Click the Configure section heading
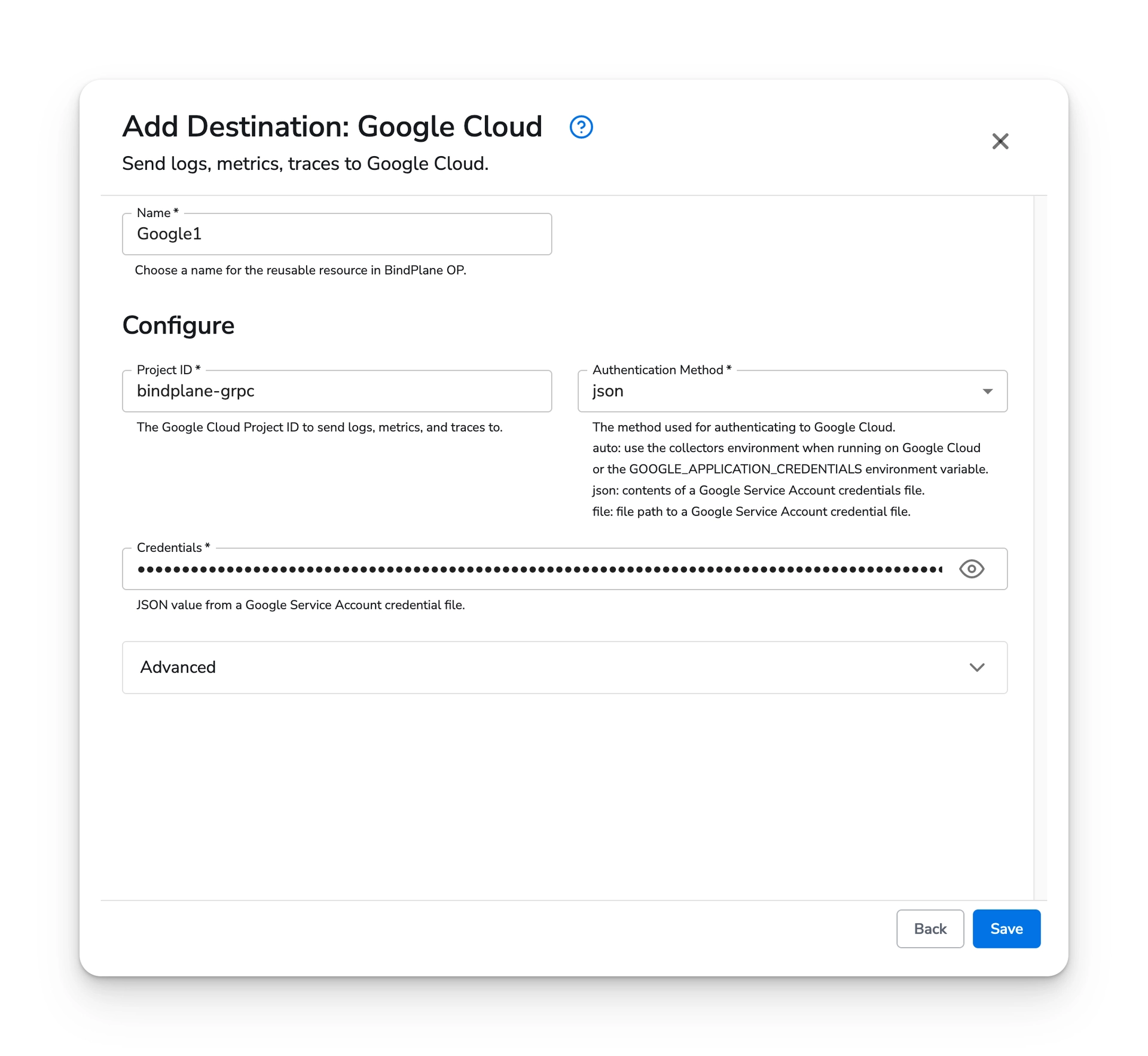 pos(178,325)
